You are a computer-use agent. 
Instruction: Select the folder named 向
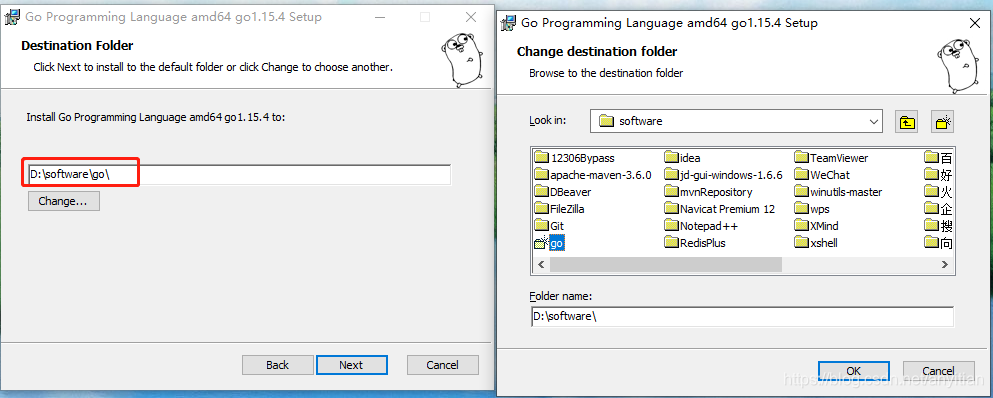click(939, 243)
